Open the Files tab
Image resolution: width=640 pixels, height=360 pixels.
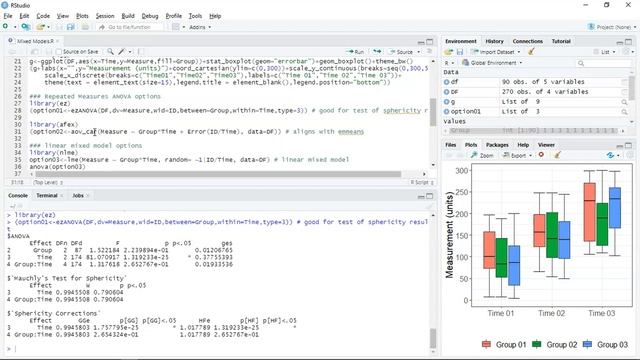pyautogui.click(x=451, y=145)
